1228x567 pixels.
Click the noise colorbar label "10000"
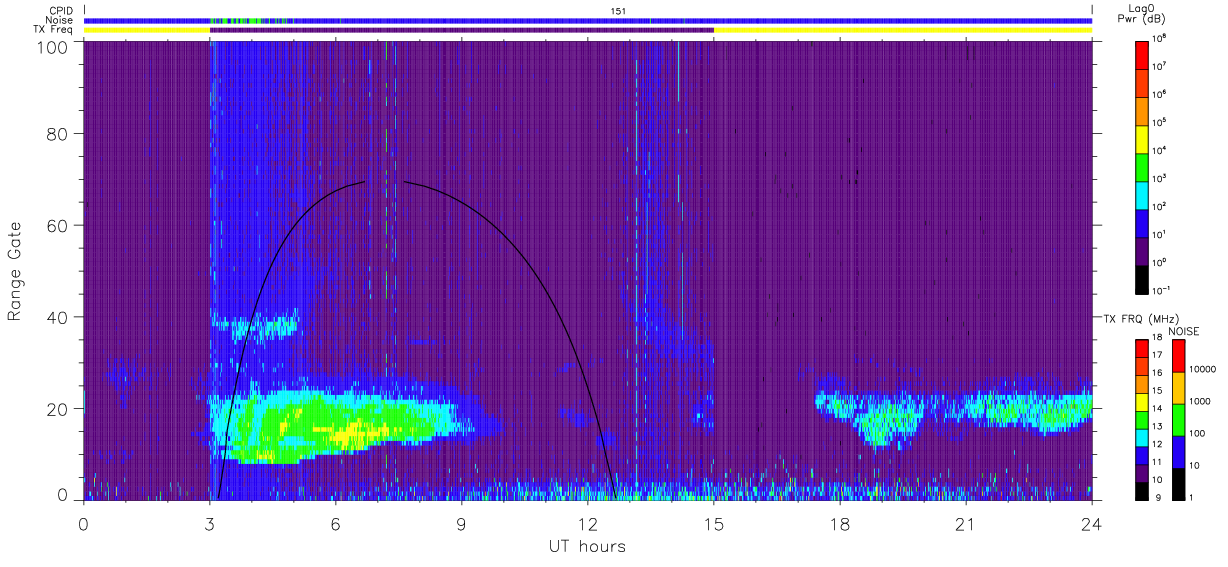(x=1201, y=369)
